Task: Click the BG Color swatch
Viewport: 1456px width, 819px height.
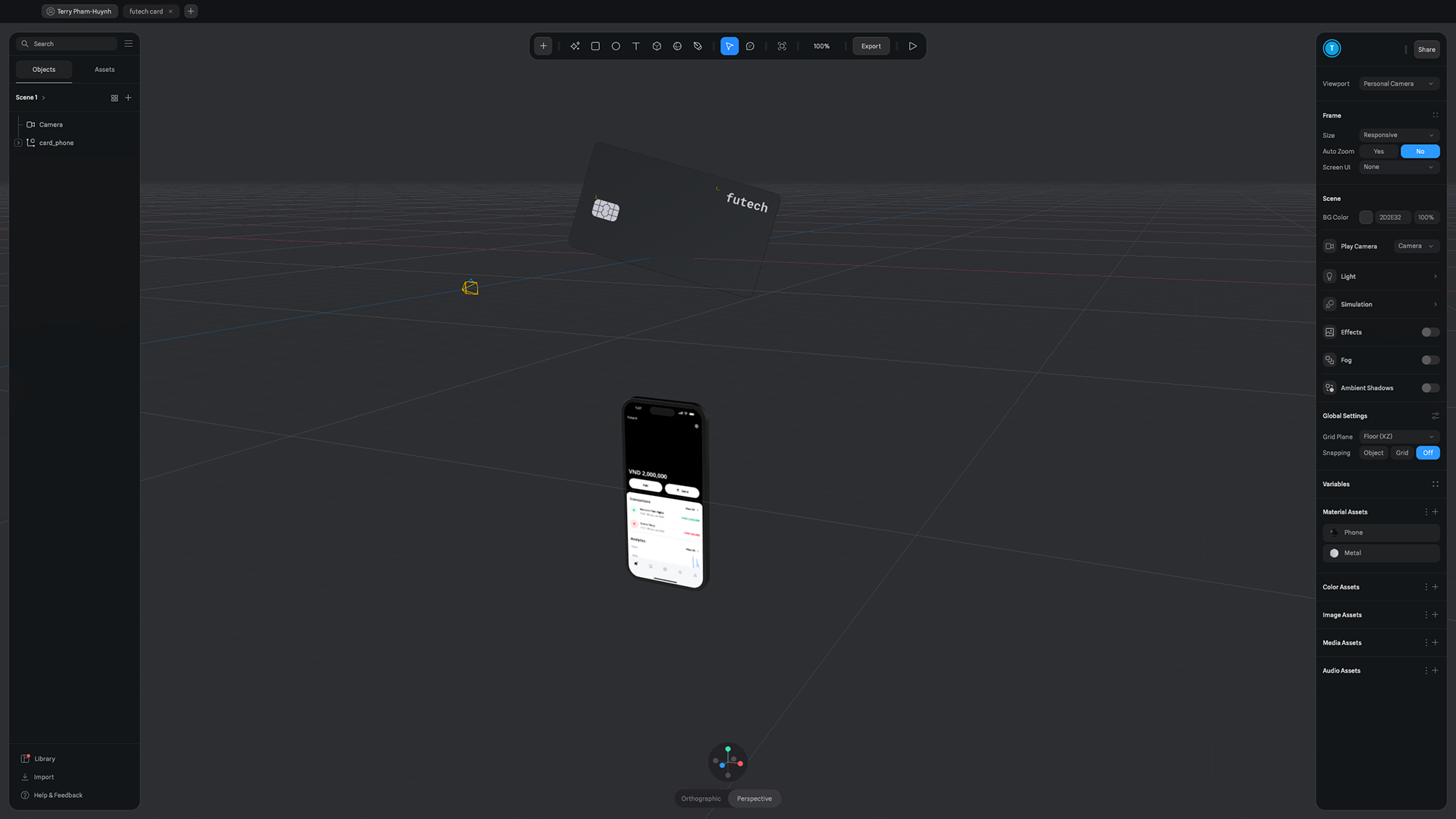Action: 1366,218
